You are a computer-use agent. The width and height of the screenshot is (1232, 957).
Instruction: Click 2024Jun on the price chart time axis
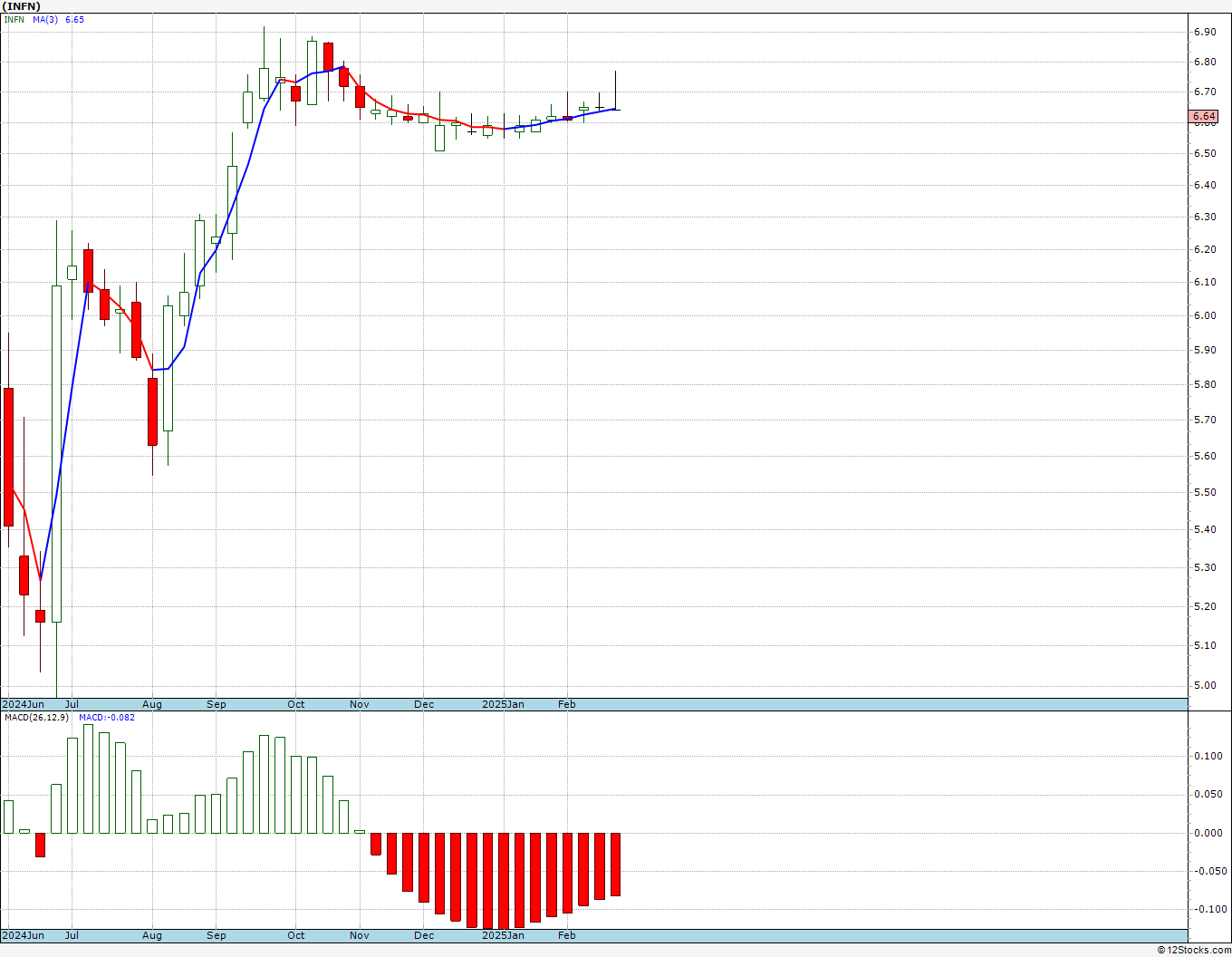click(x=23, y=704)
